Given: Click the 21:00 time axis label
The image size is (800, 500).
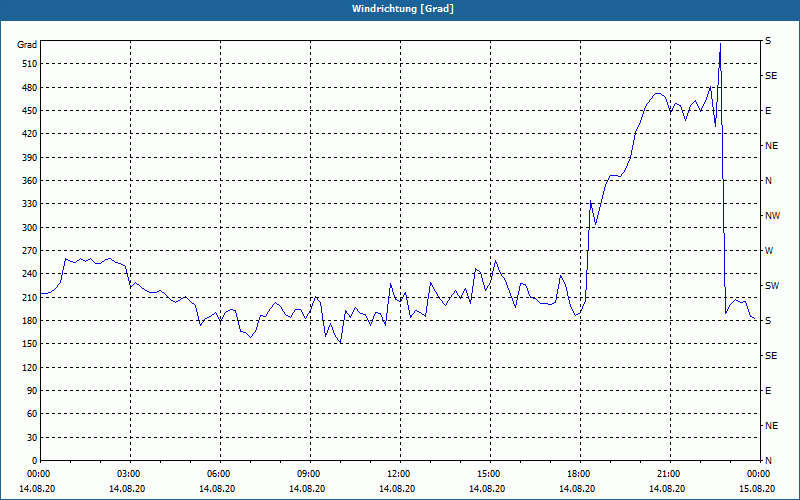Looking at the screenshot, I should coord(670,474).
